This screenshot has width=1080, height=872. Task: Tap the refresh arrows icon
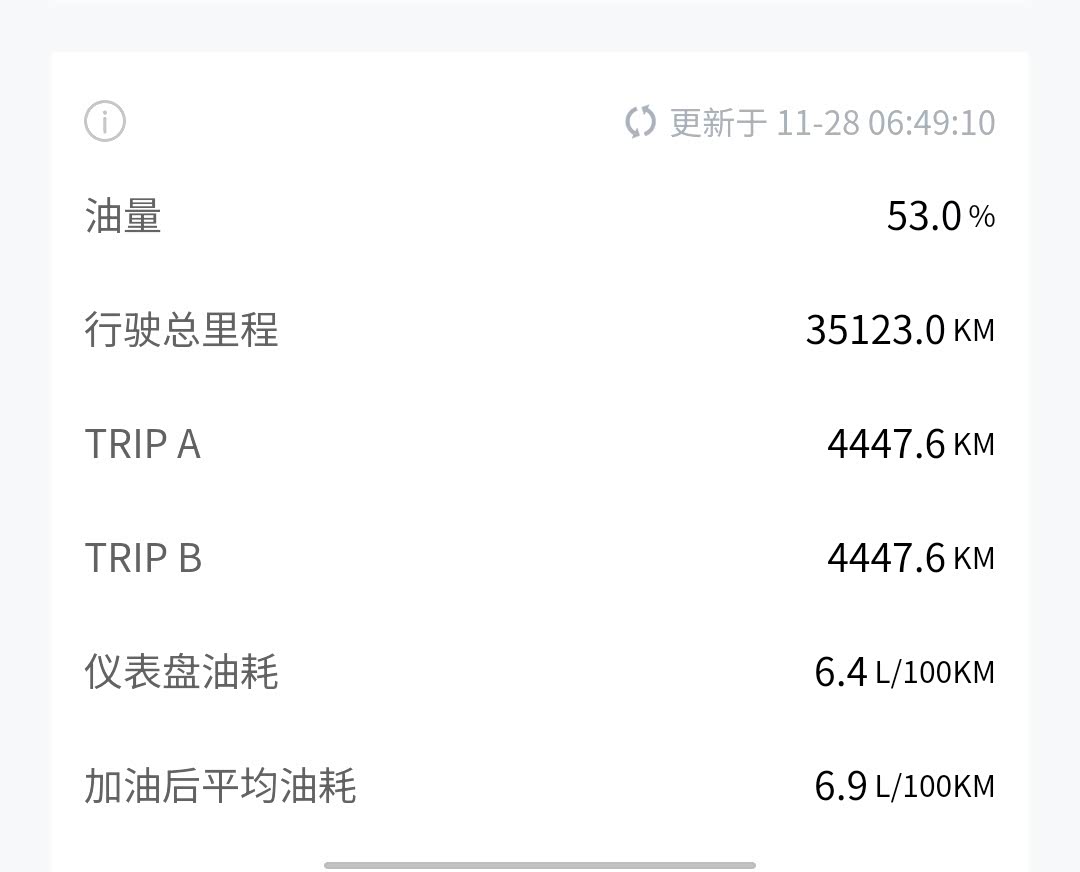(x=640, y=122)
